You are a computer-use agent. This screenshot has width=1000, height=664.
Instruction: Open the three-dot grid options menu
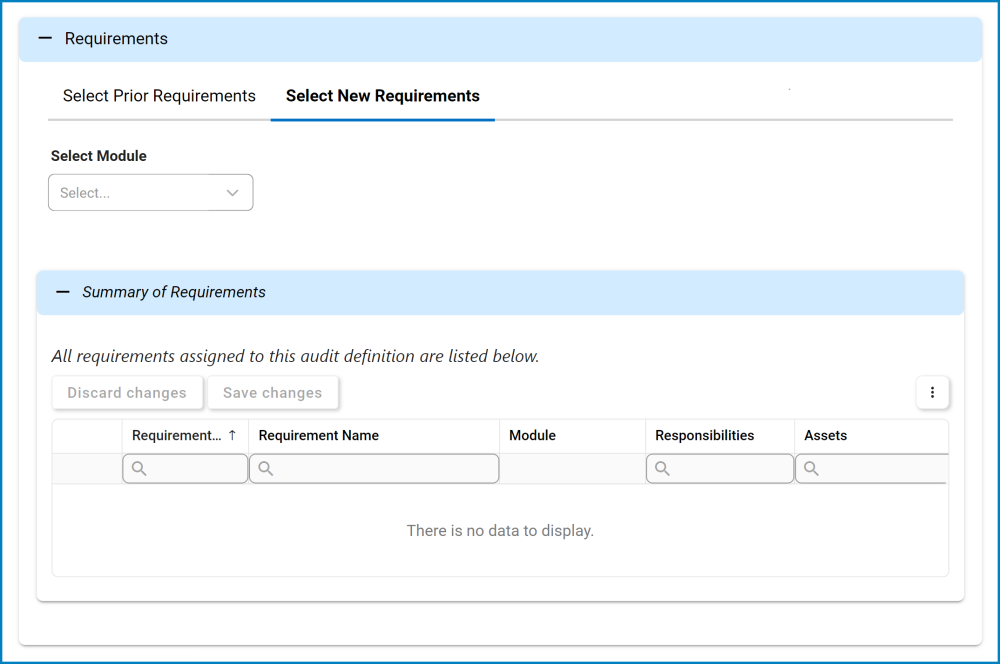pyautogui.click(x=932, y=393)
